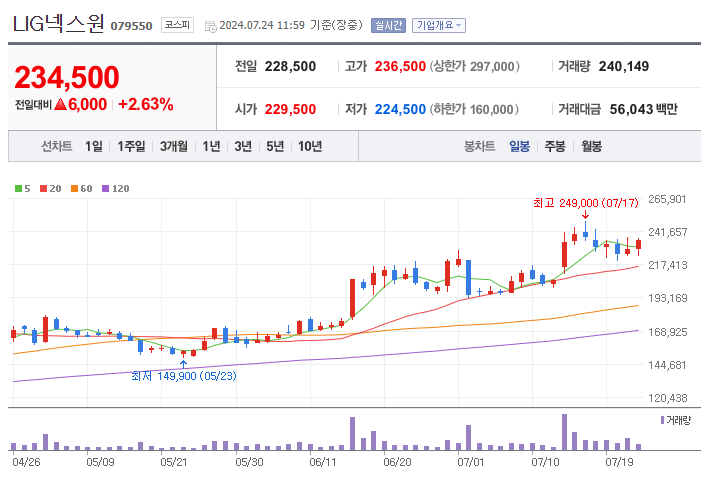Show the 5년 line chart
Viewport: 701px width, 478px height.
[x=275, y=146]
